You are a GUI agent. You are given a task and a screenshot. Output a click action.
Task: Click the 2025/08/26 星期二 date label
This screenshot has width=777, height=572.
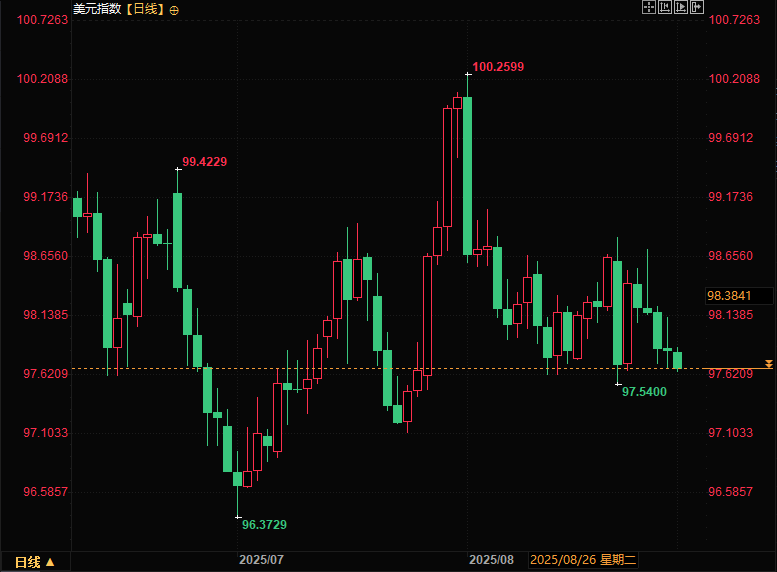583,560
